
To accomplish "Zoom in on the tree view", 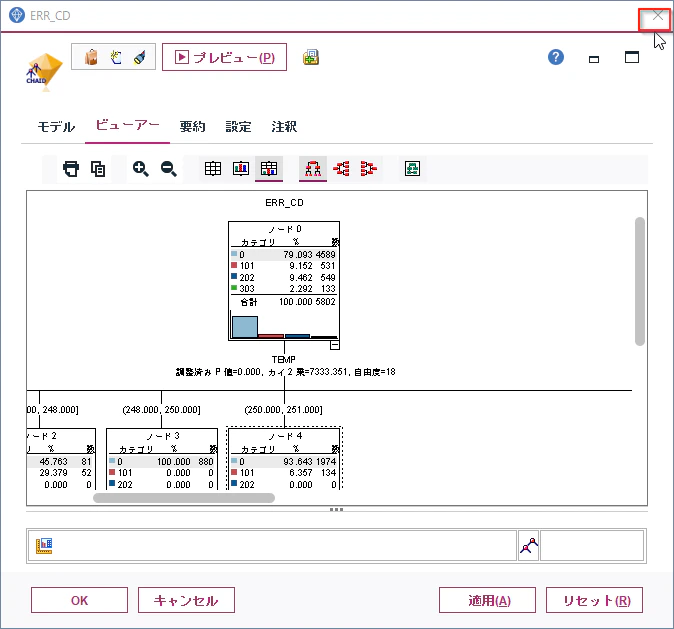I will click(141, 169).
